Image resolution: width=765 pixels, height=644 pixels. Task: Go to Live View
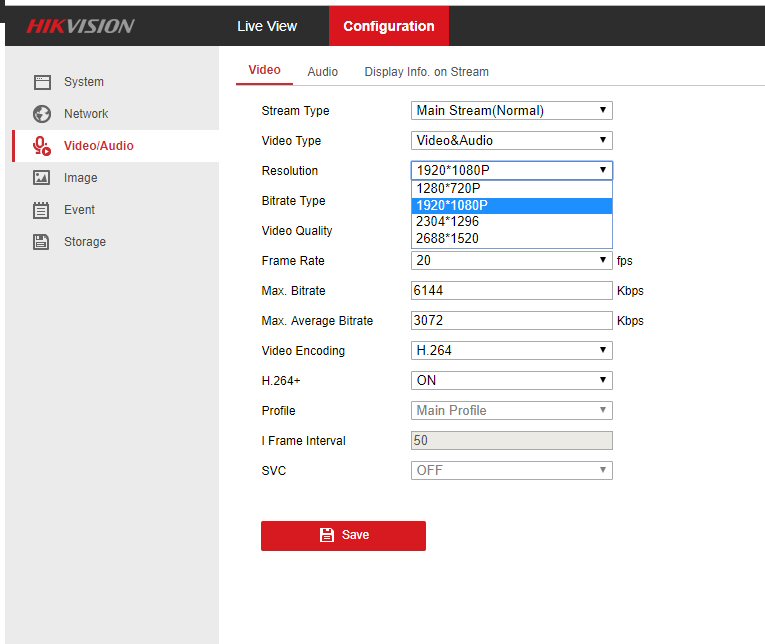[x=267, y=26]
